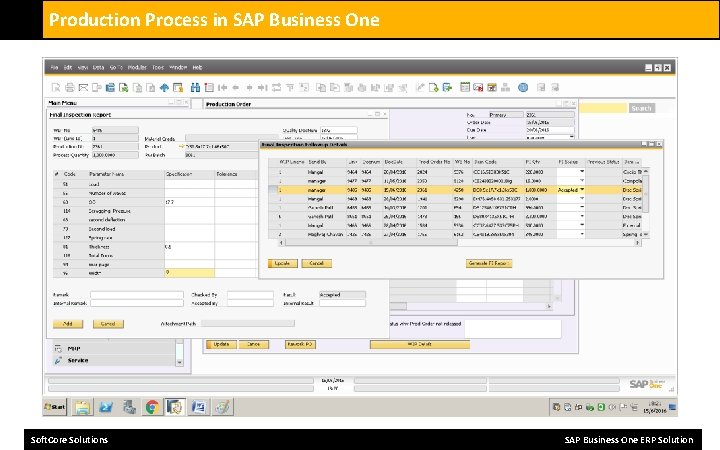Viewport: 720px width, 450px height.
Task: Click the Export to Excel toolbar icon
Action: [124, 87]
